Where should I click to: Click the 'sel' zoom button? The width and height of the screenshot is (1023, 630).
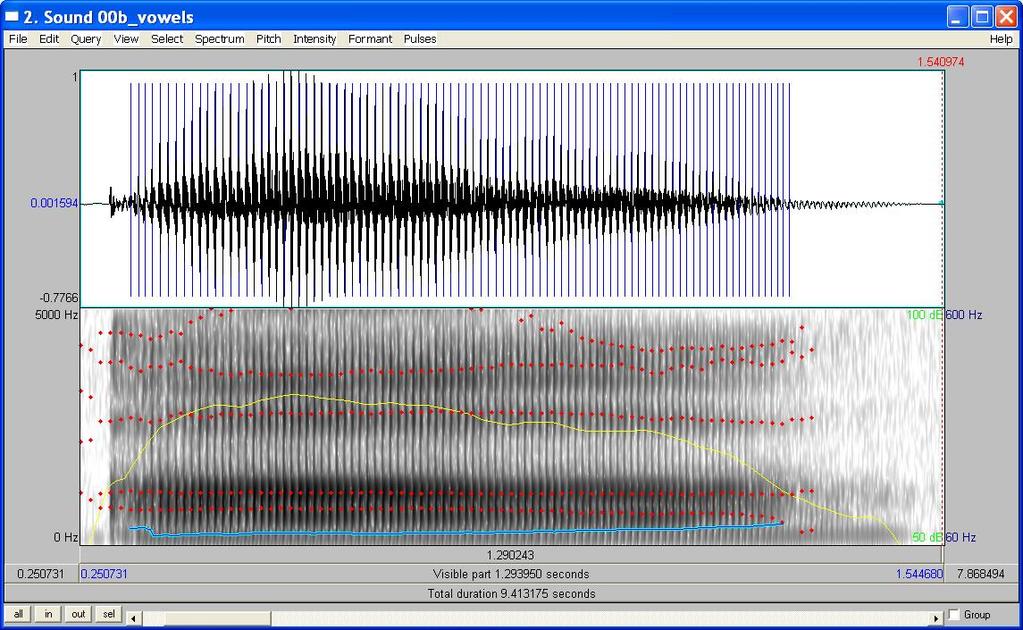(108, 614)
